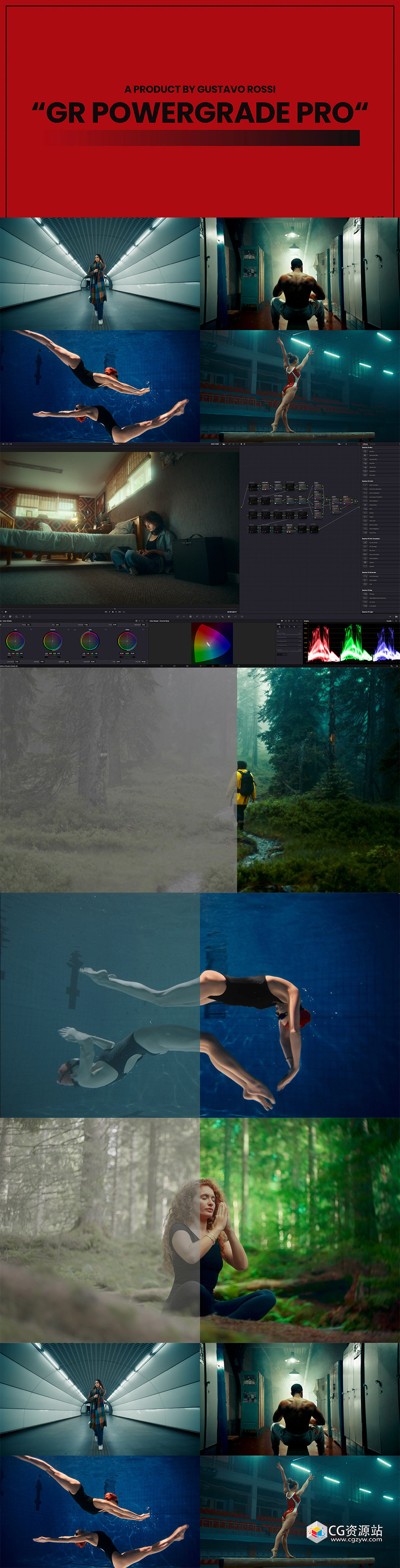The height and width of the screenshot is (1568, 400).
Task: Choose the Film Look Creator effect icon
Action: (365, 555)
